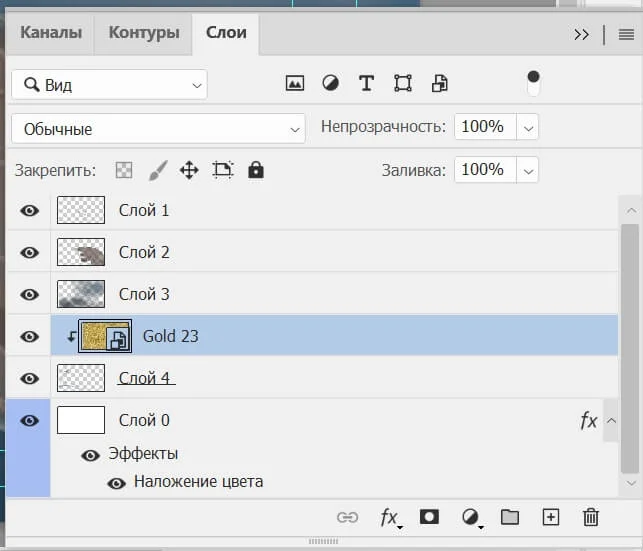Collapse effects list of Слой 0
The image size is (643, 551).
[611, 421]
